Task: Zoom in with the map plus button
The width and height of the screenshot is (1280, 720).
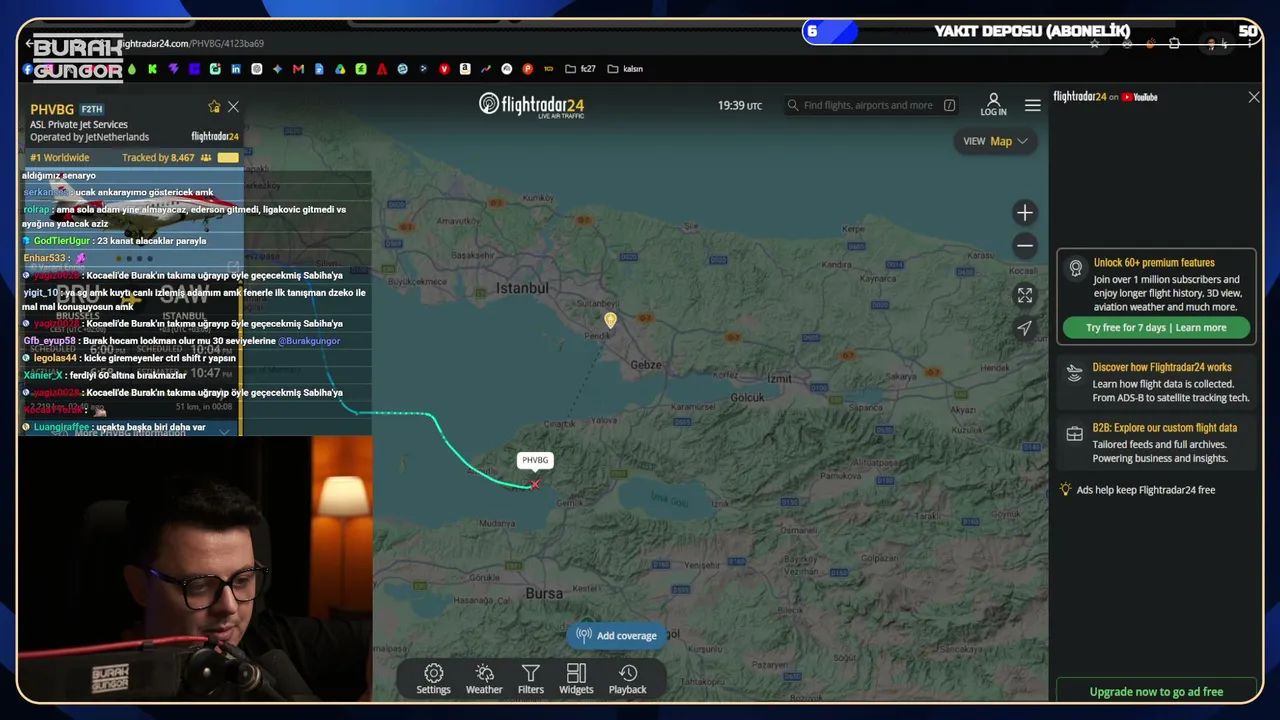Action: click(1025, 213)
